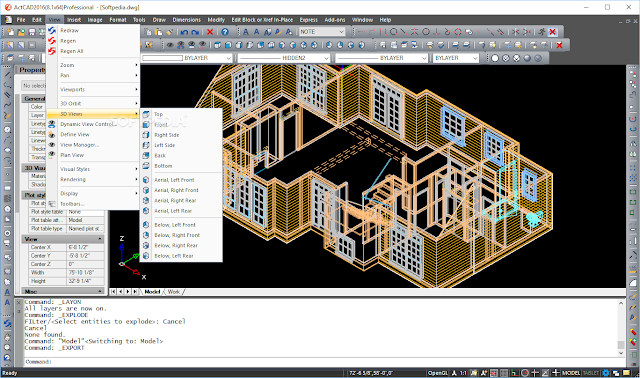
Task: Click the Save disk icon in top-left toolbar
Action: tap(32, 32)
